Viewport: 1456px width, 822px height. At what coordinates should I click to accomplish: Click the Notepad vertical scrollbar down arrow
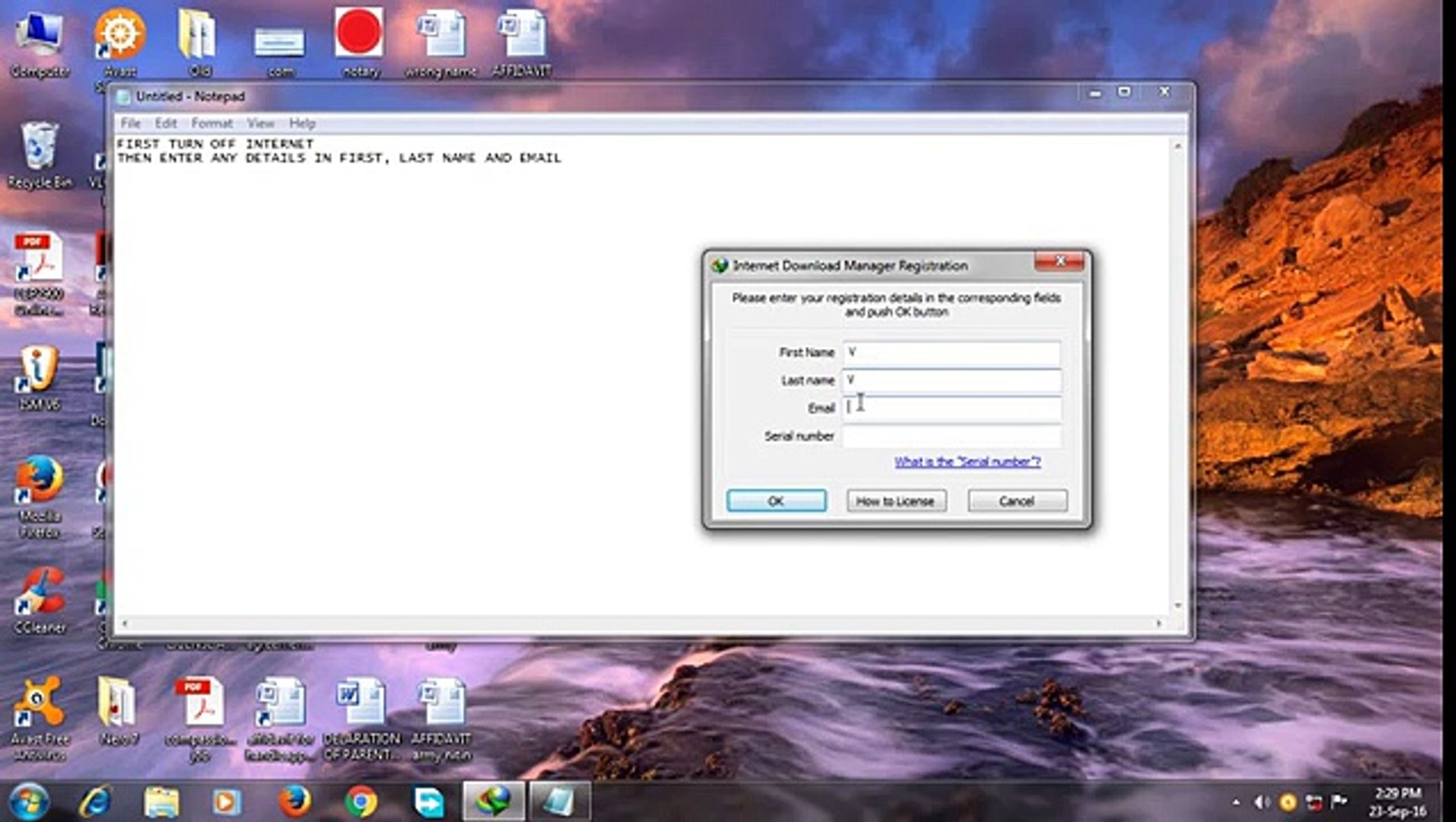(x=1178, y=606)
